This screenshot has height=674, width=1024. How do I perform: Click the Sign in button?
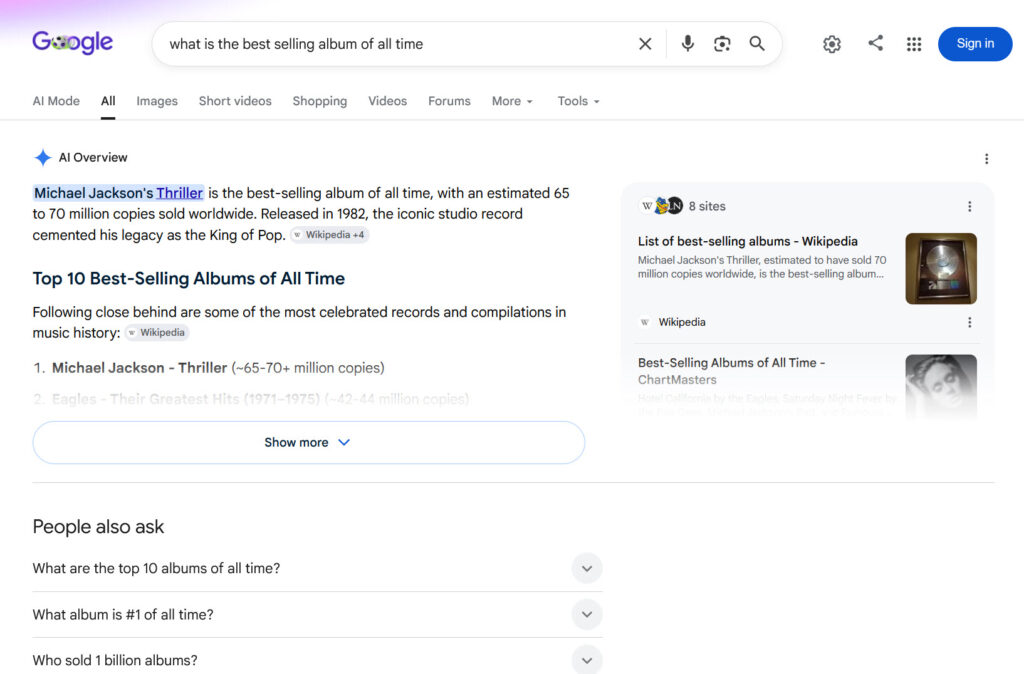point(975,44)
